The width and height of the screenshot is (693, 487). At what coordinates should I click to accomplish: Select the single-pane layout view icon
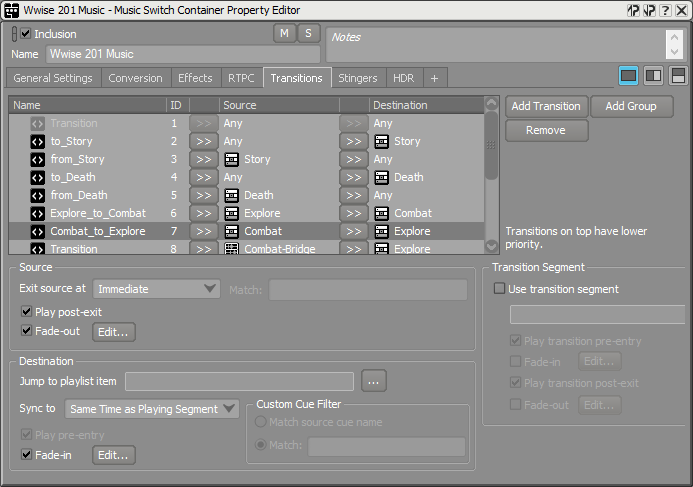click(x=628, y=76)
